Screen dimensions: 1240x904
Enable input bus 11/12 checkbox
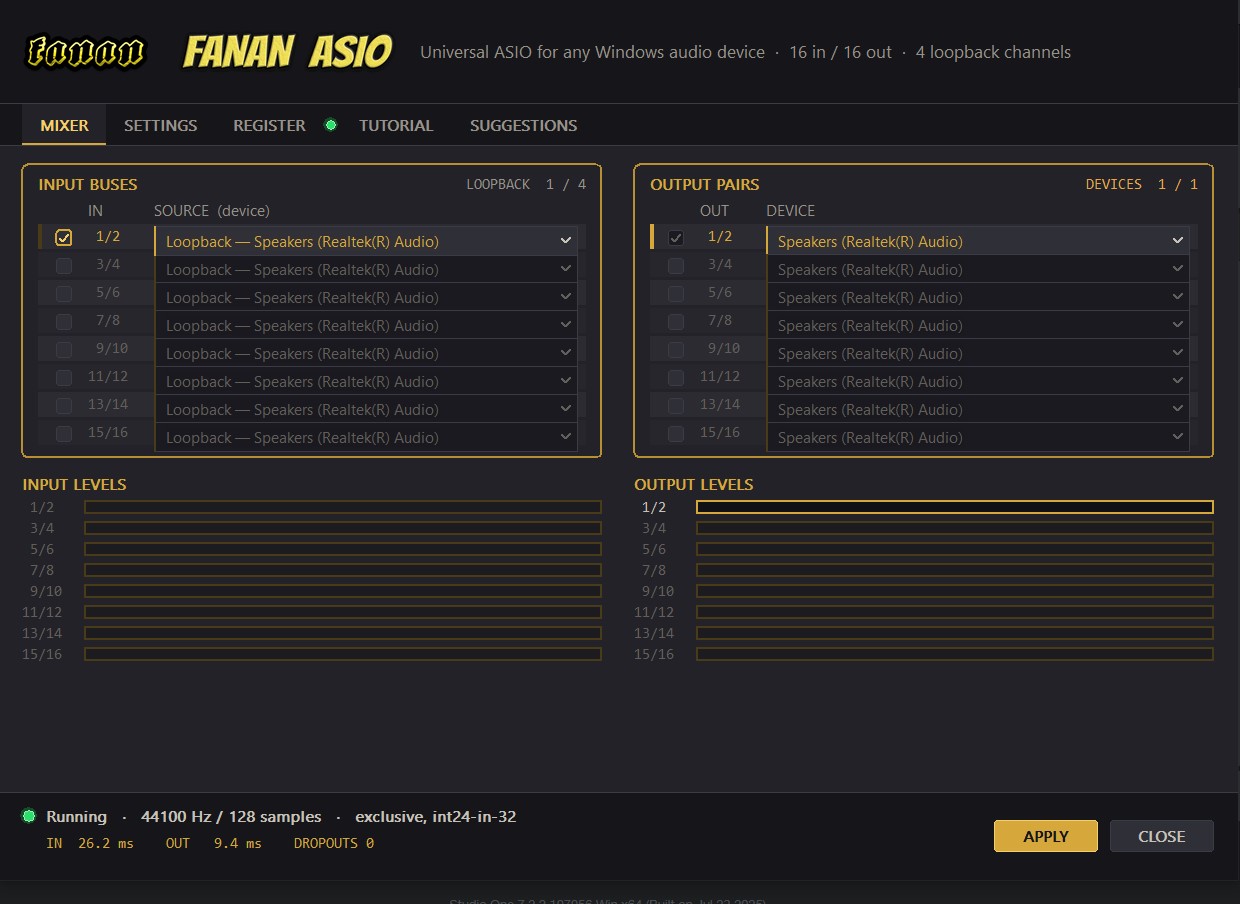64,378
